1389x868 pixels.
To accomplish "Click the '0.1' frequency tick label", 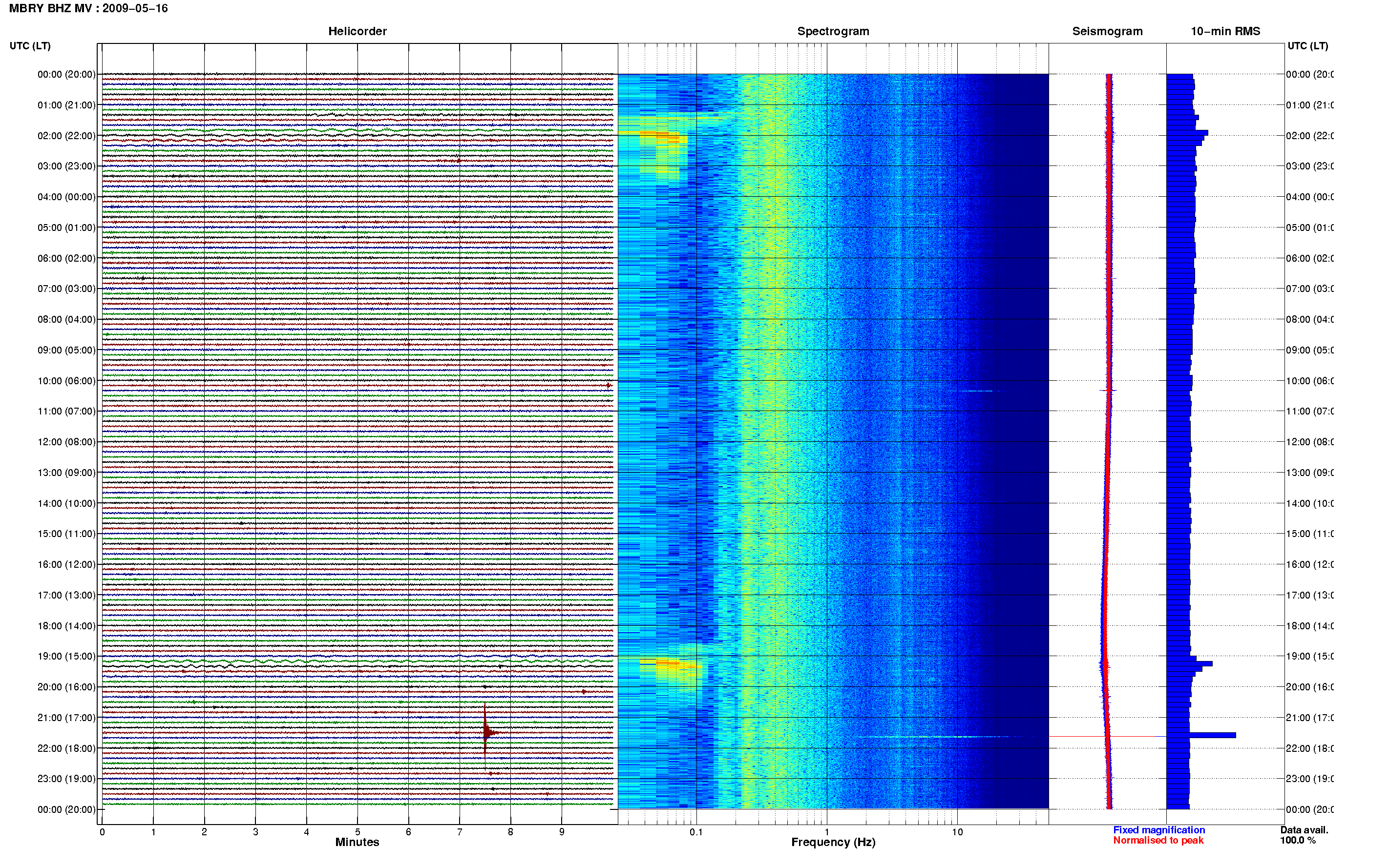I will tap(696, 832).
